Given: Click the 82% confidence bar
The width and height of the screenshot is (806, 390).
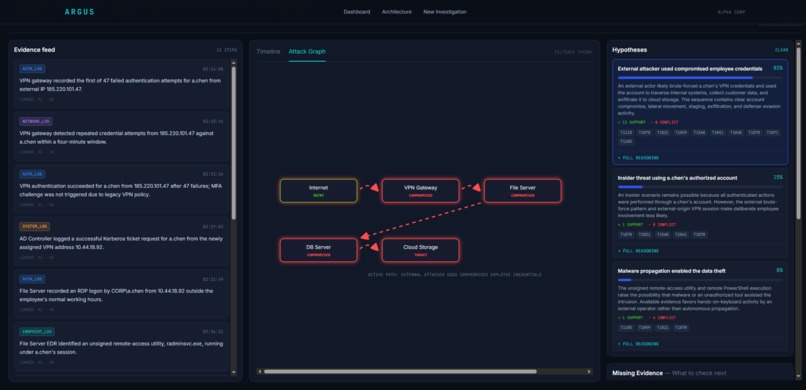Looking at the screenshot, I should point(700,78).
